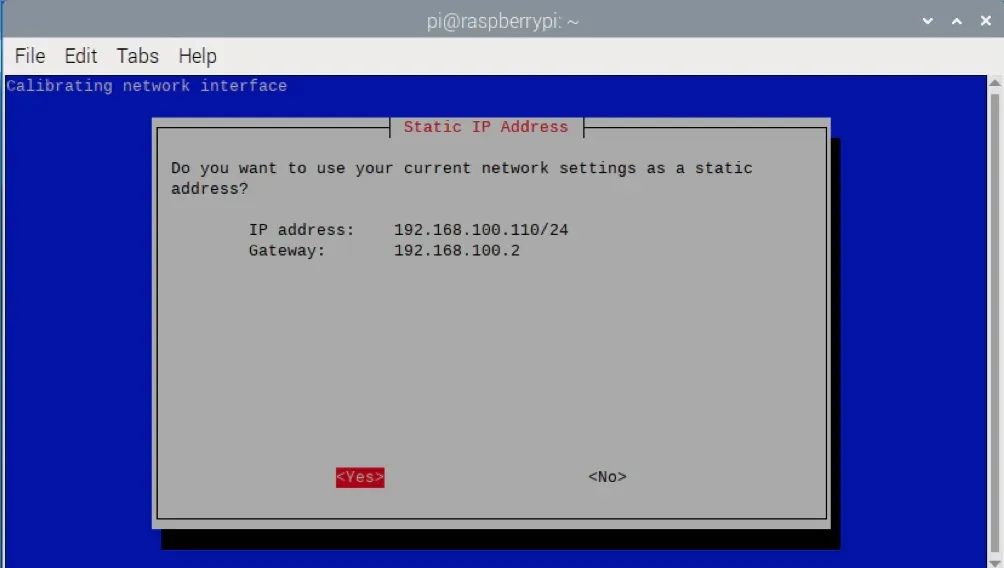Viewport: 1004px width, 568px height.
Task: Click the Calibrating network interface text
Action: click(146, 86)
